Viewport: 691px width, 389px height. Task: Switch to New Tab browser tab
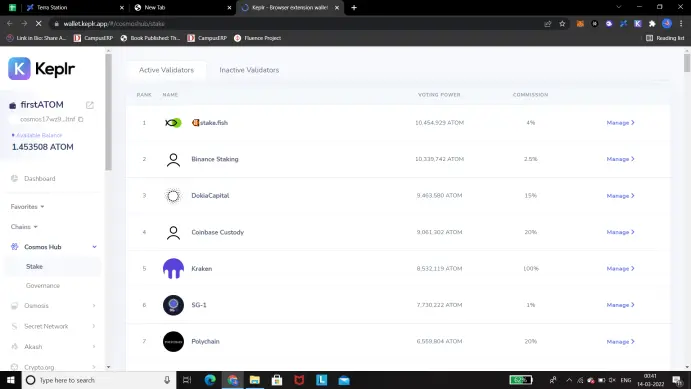click(x=181, y=7)
